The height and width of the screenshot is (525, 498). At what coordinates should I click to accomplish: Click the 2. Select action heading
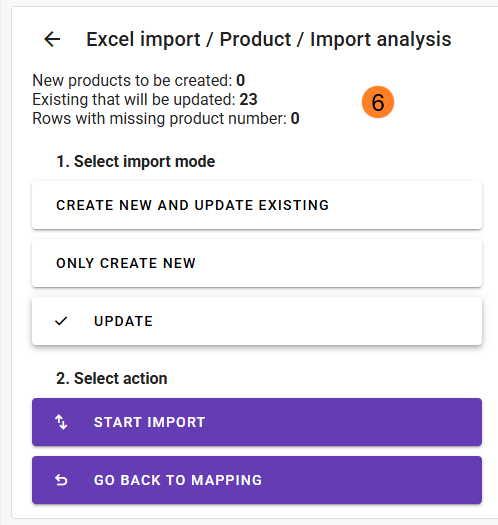point(112,378)
